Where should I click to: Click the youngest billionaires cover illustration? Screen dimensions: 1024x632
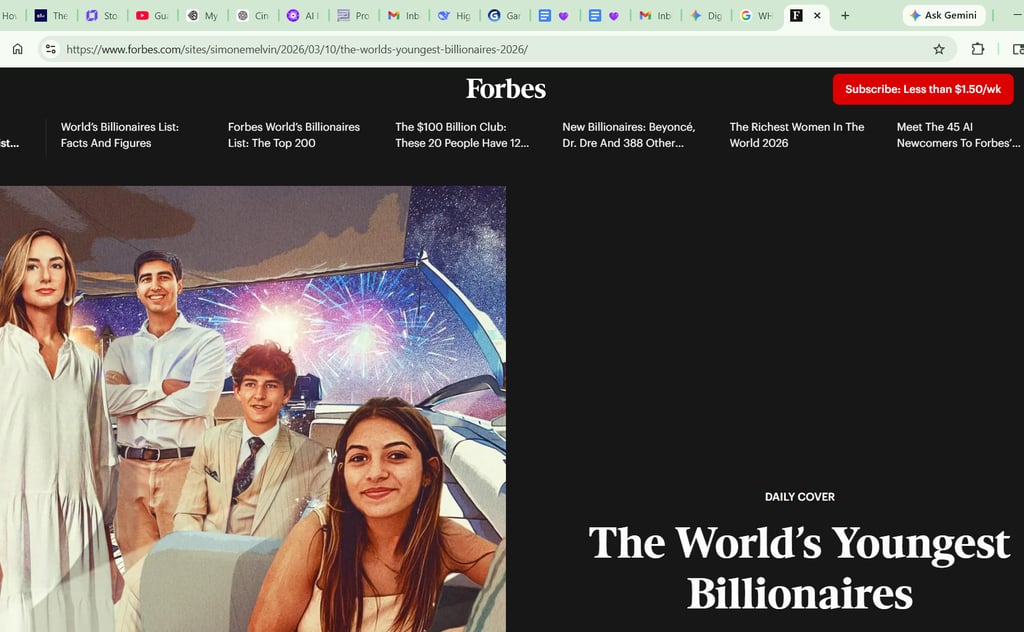tap(252, 408)
